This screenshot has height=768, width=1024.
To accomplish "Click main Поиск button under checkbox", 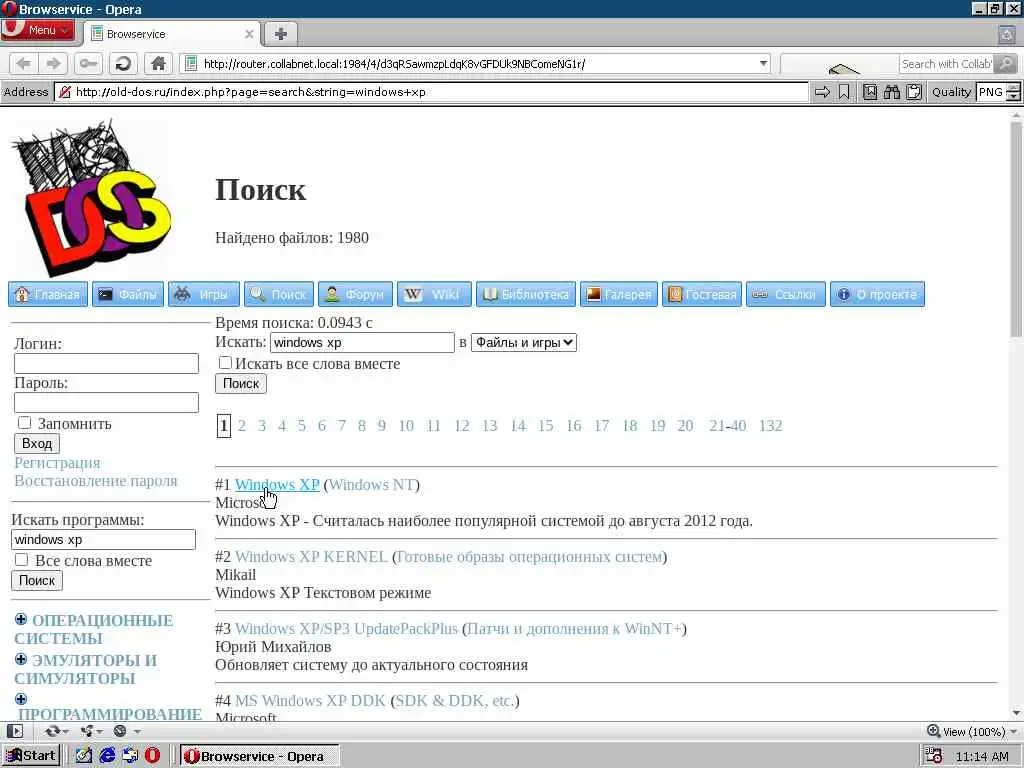I will (x=241, y=383).
